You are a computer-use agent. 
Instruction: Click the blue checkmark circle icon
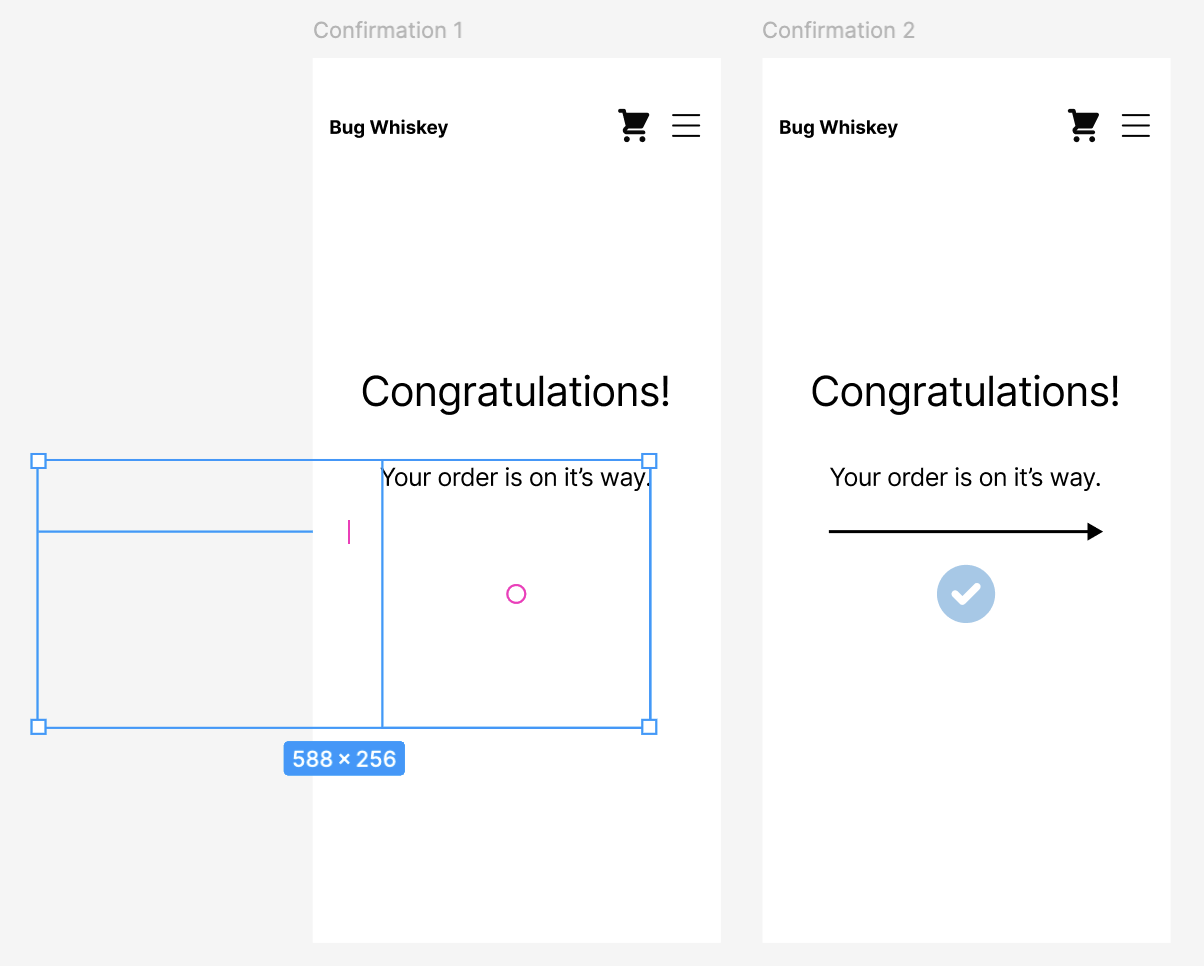(966, 594)
